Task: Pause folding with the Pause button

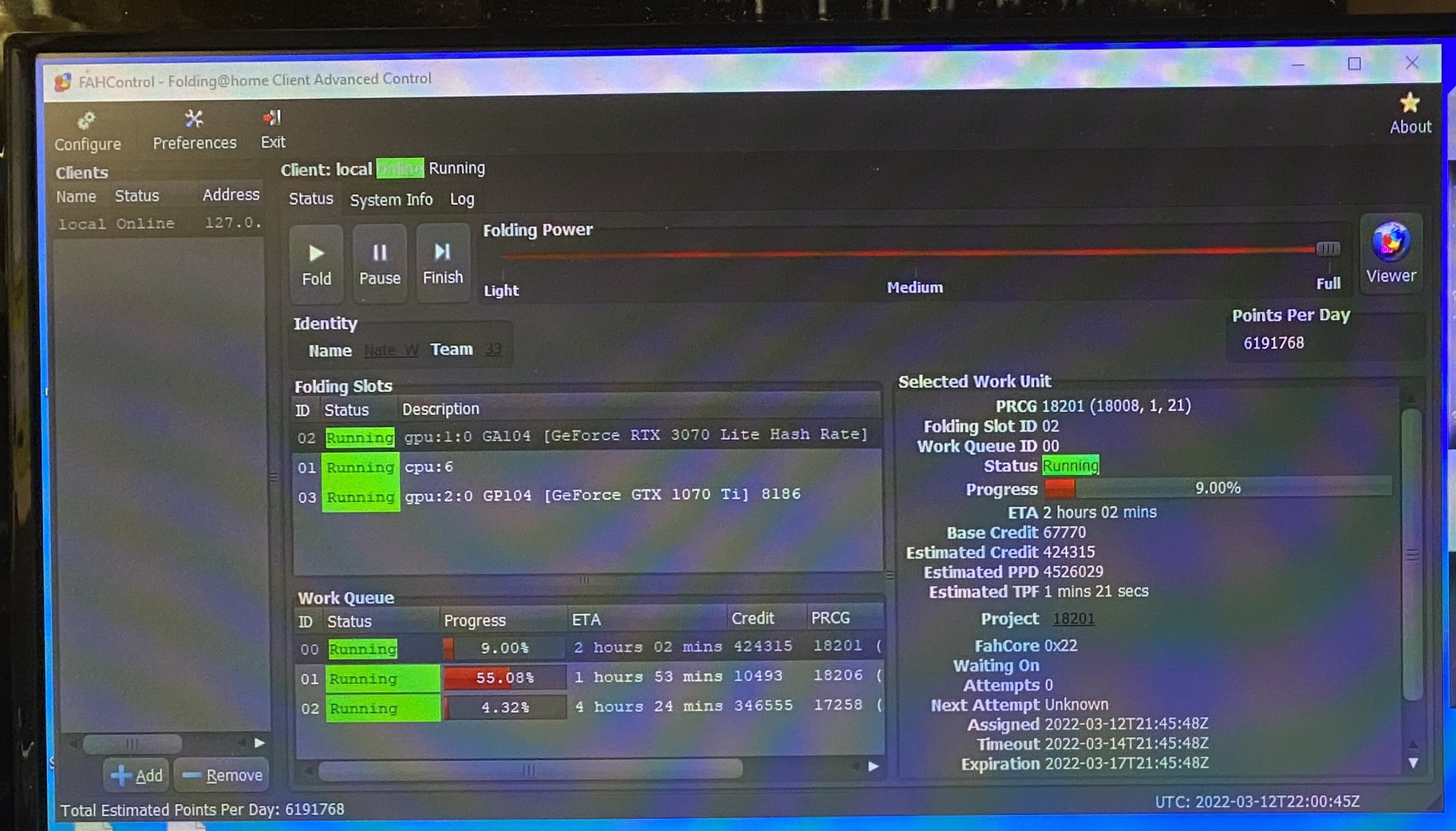Action: pyautogui.click(x=379, y=263)
